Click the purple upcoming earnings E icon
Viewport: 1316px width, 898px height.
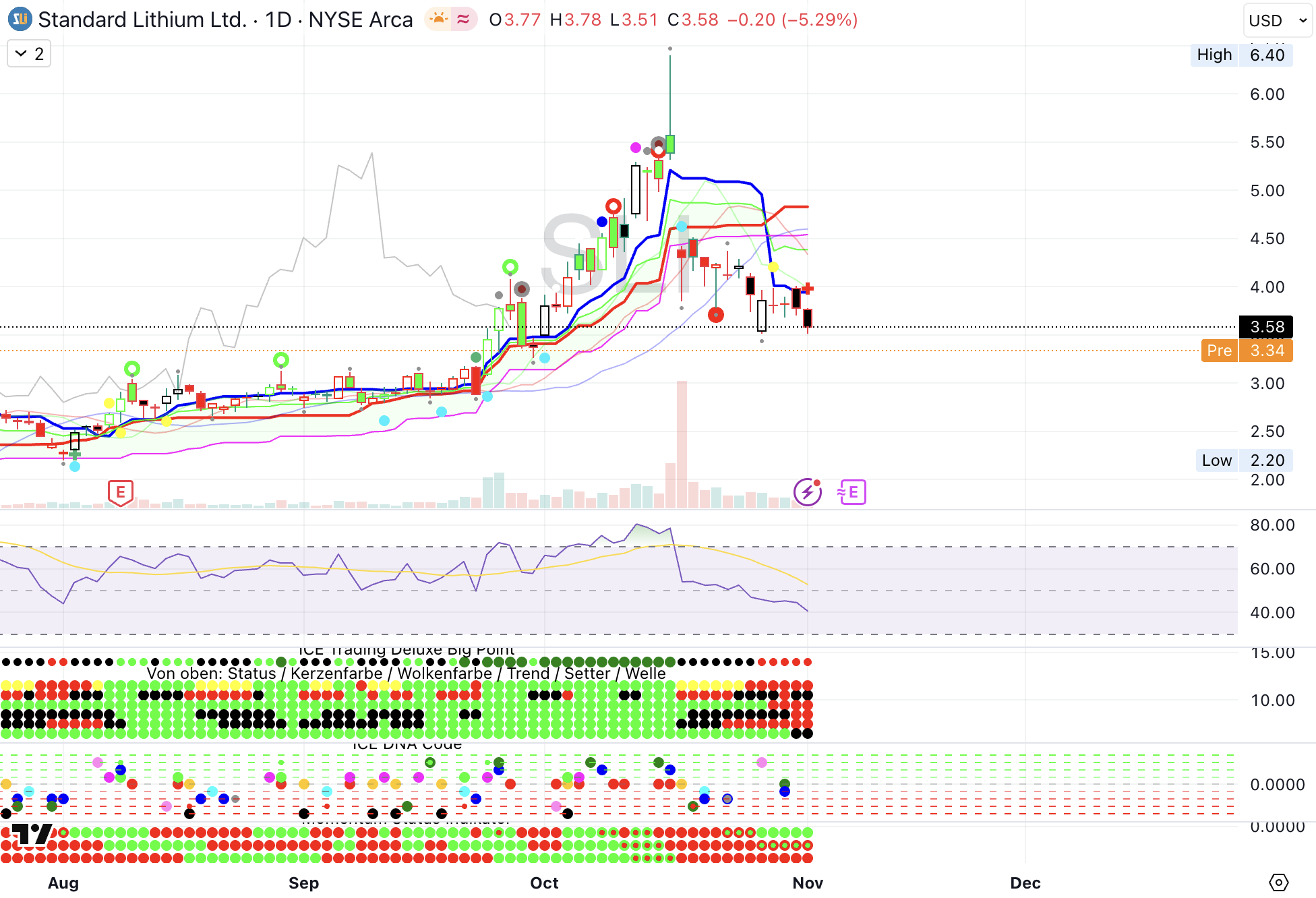click(x=852, y=492)
